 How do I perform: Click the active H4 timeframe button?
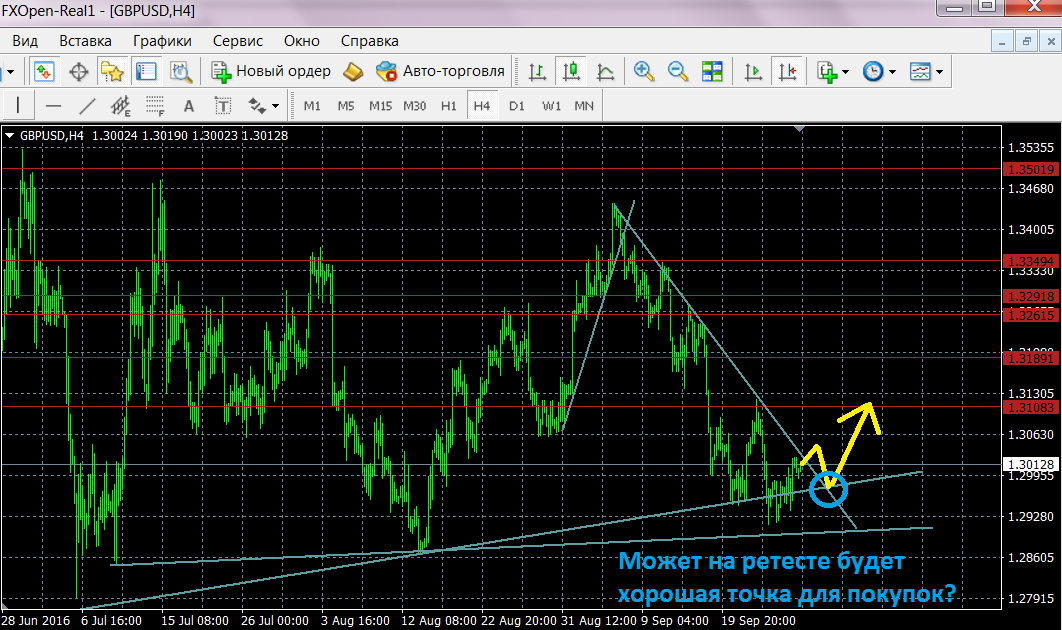[482, 106]
